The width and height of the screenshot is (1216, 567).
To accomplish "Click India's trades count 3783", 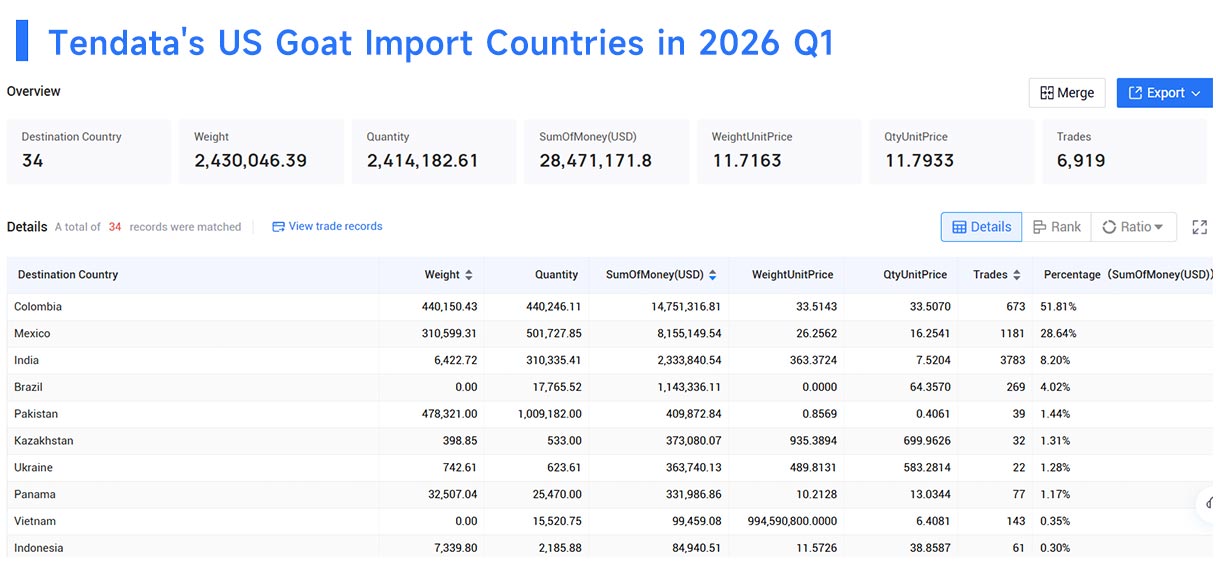I will pyautogui.click(x=1011, y=361).
